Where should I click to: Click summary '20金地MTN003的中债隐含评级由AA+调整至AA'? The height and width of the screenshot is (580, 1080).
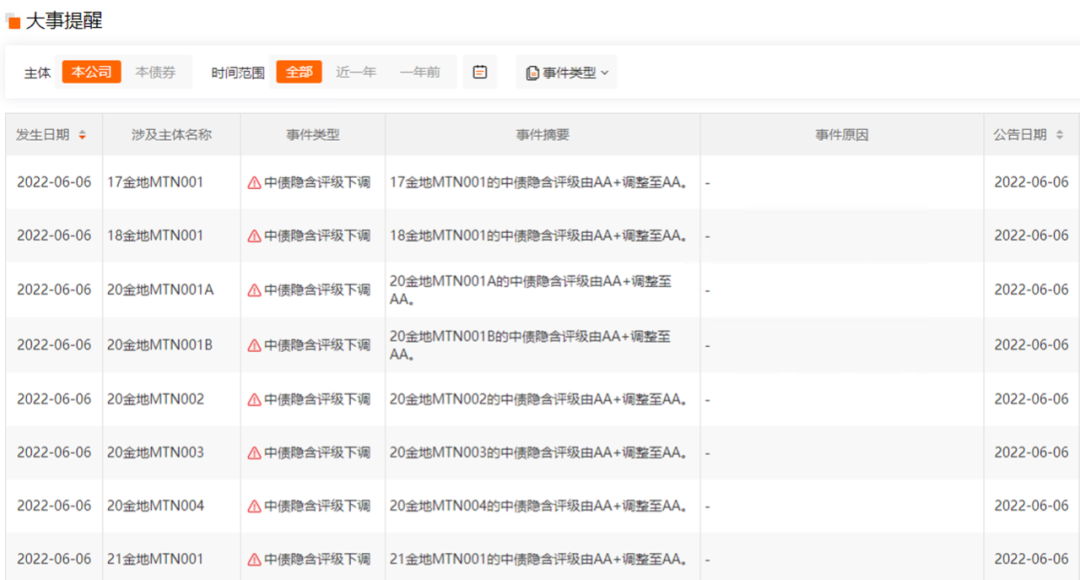click(539, 453)
